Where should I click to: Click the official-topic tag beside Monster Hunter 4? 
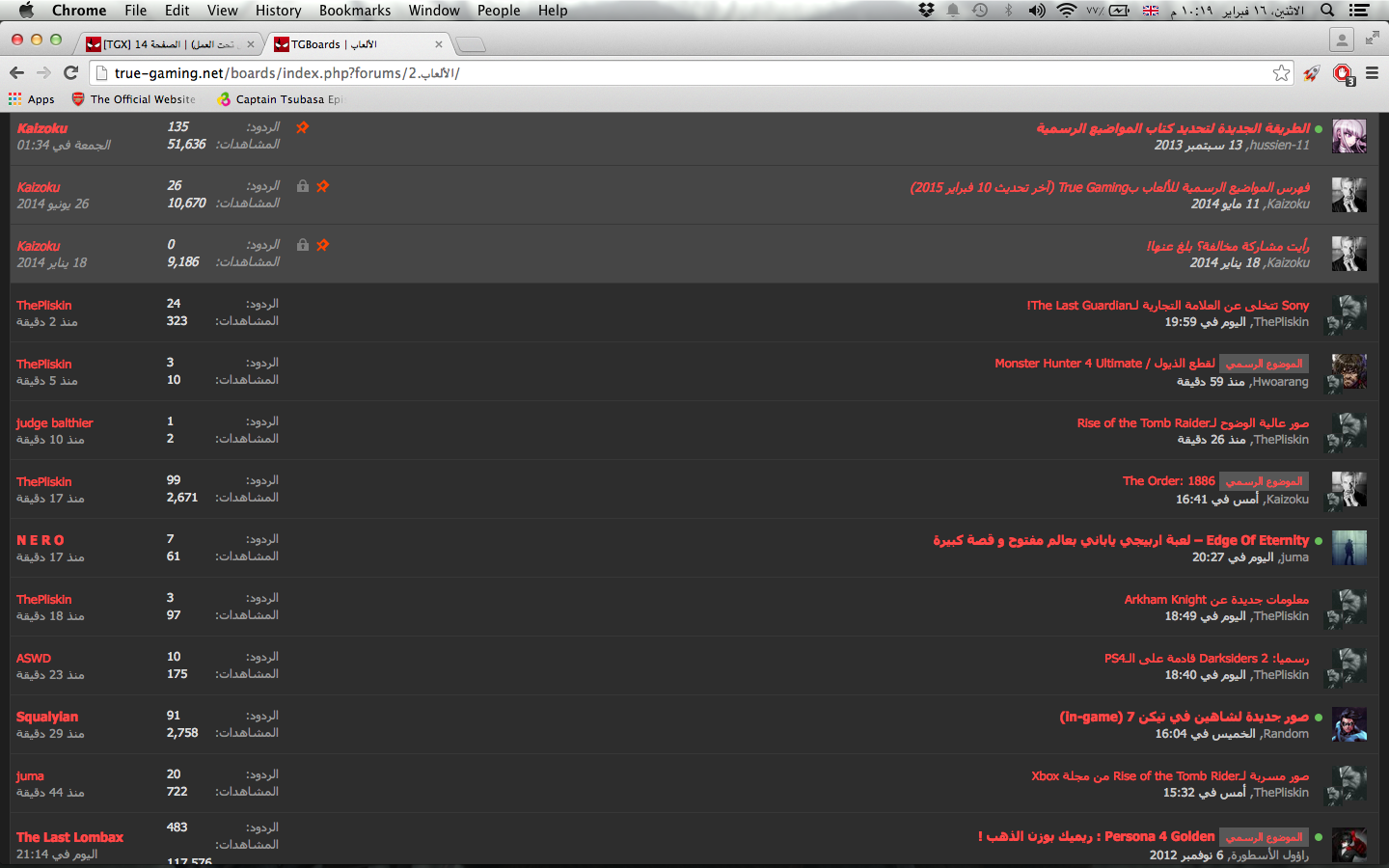tap(1264, 364)
